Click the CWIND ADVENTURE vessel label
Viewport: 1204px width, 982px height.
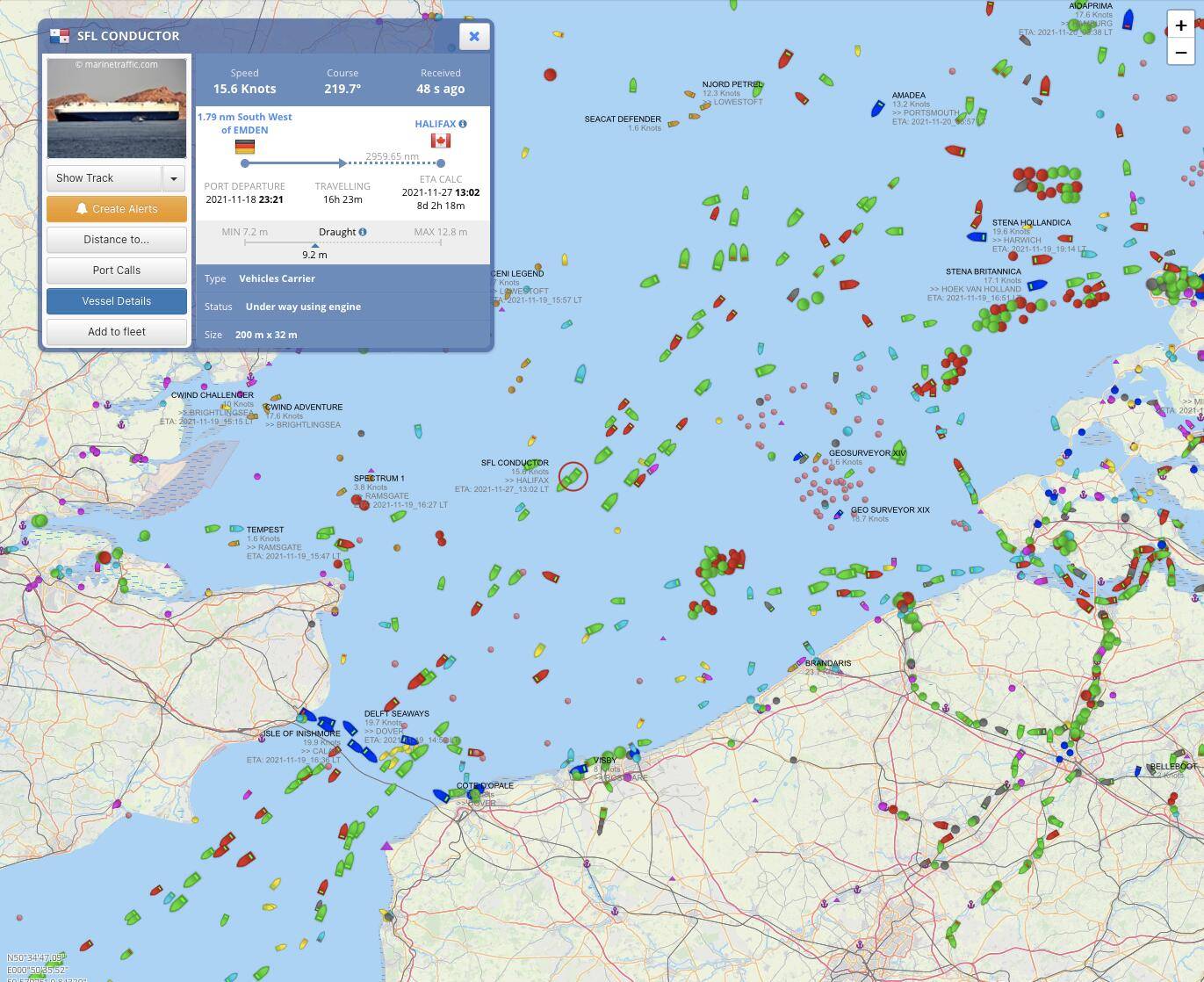[304, 408]
